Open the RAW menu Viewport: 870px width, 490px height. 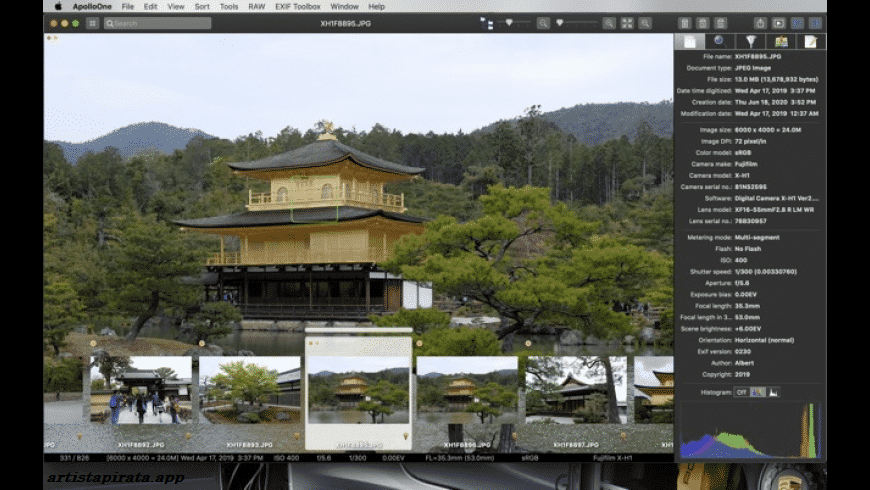257,6
